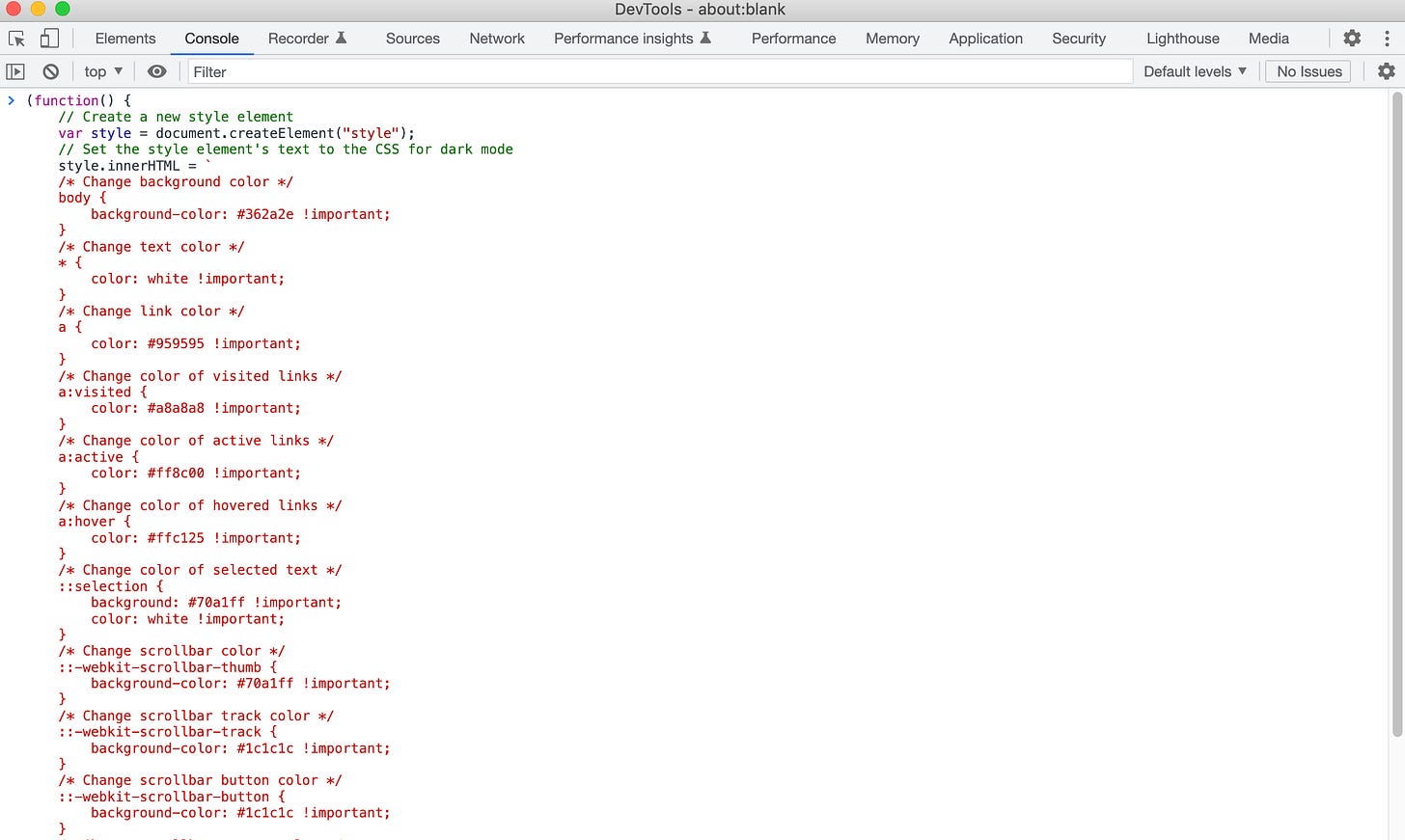
Task: Click the Recorder experimental flask icon
Action: point(341,39)
